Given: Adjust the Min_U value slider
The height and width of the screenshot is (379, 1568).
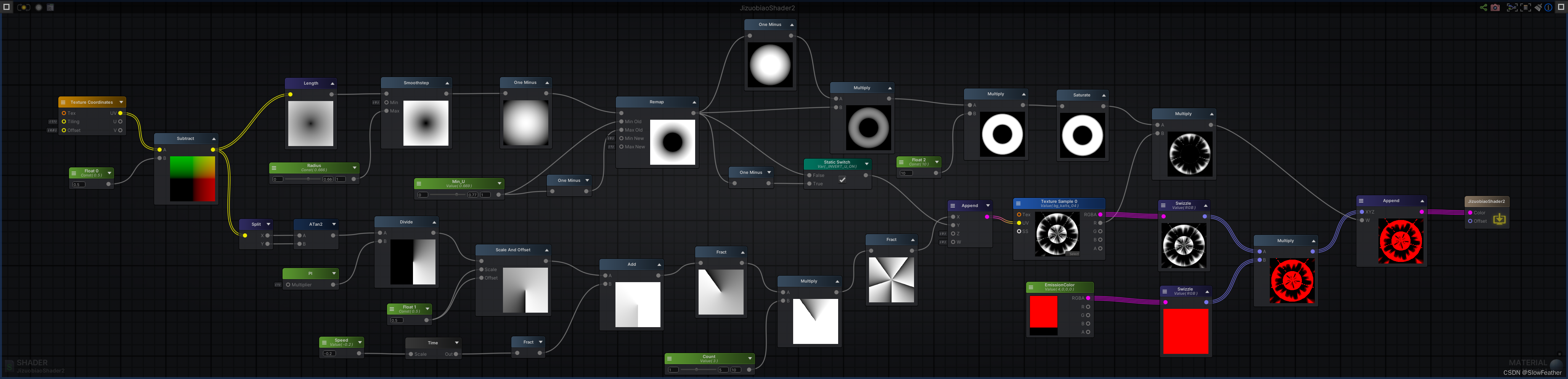Looking at the screenshot, I should (x=447, y=195).
